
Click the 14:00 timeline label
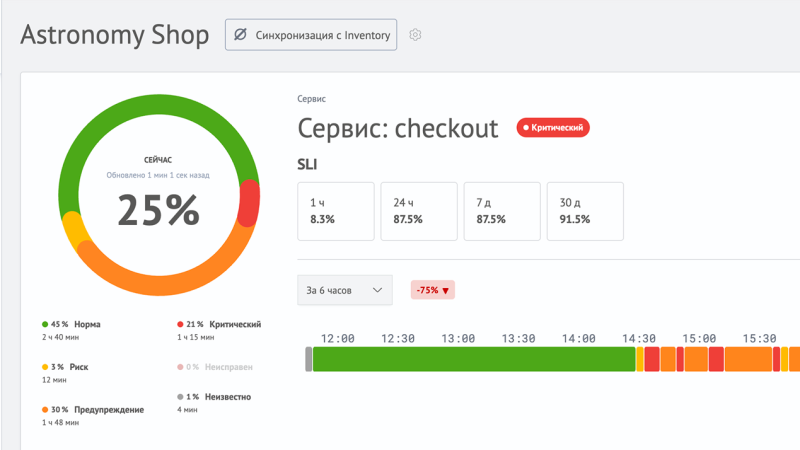(579, 339)
